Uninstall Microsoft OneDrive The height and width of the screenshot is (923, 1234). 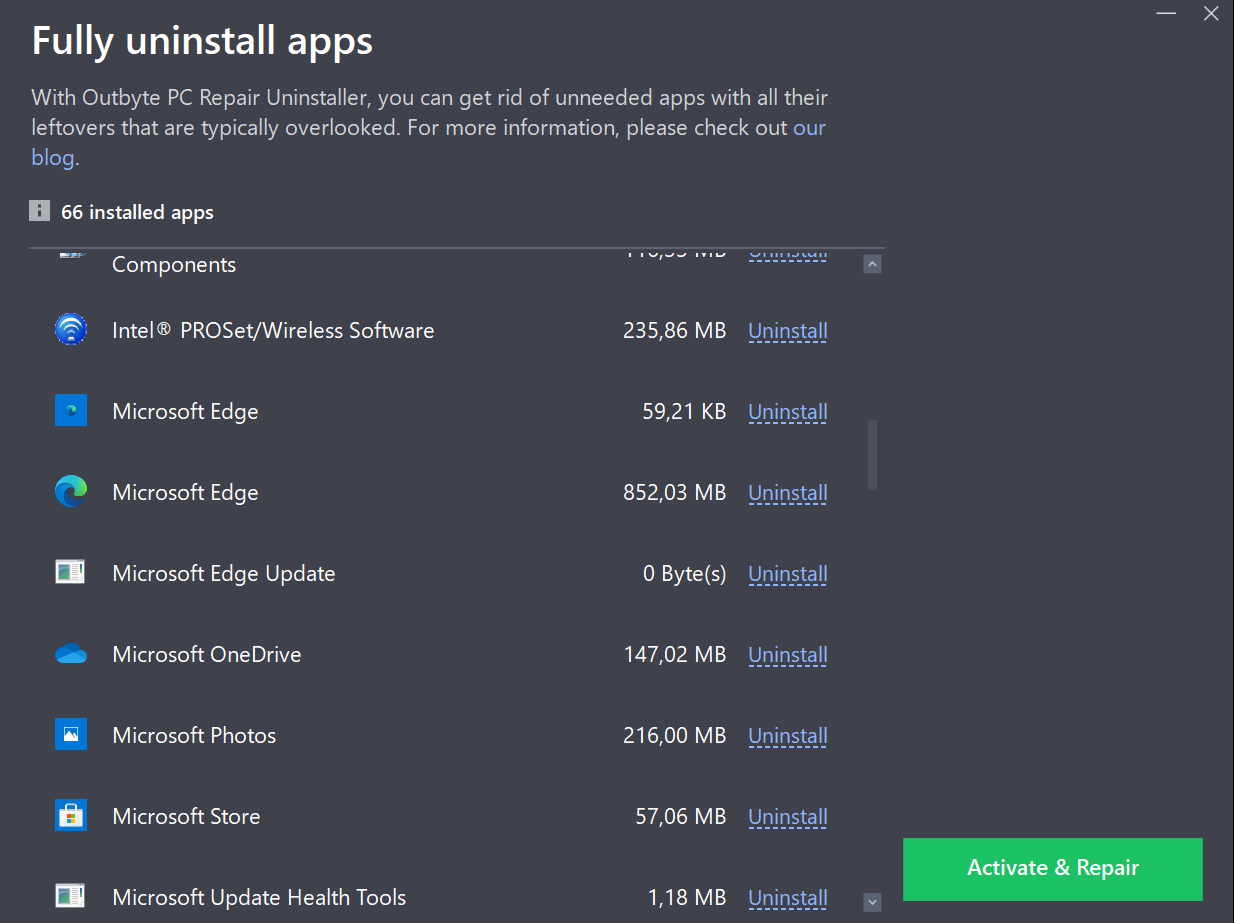787,655
